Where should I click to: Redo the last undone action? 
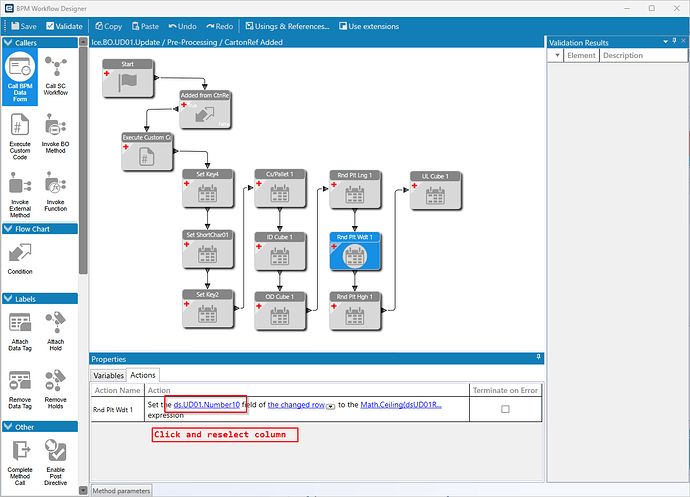pyautogui.click(x=220, y=26)
